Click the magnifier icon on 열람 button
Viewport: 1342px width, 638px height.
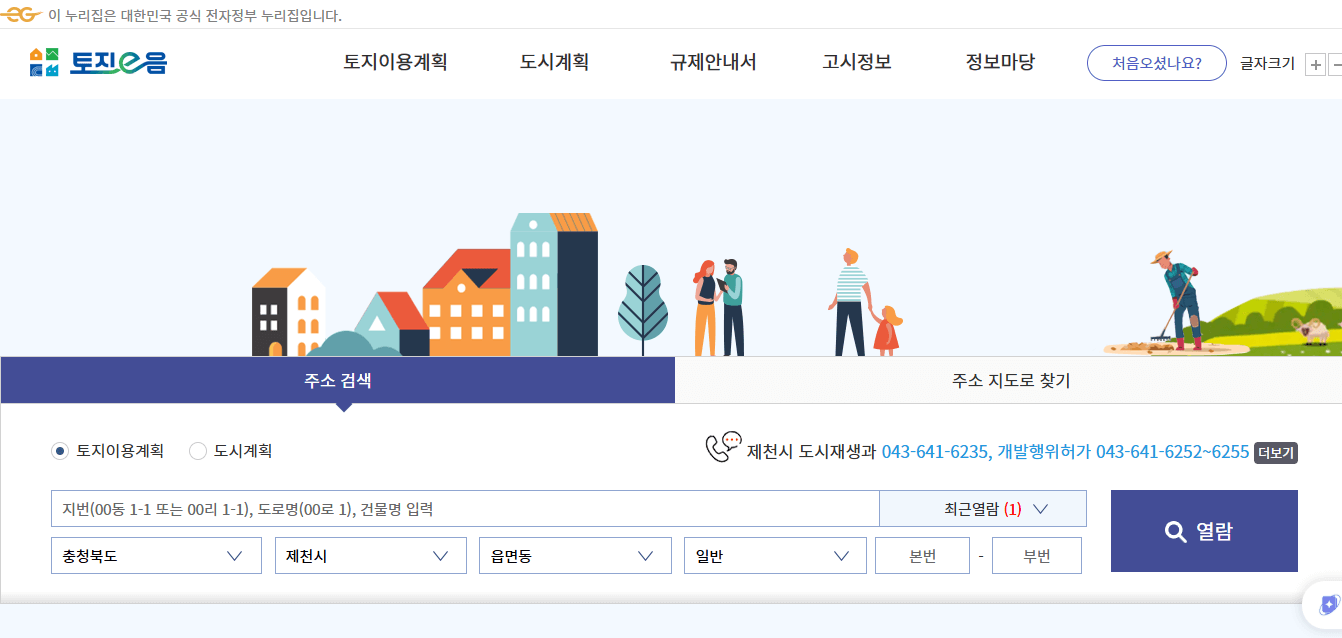click(x=1173, y=531)
